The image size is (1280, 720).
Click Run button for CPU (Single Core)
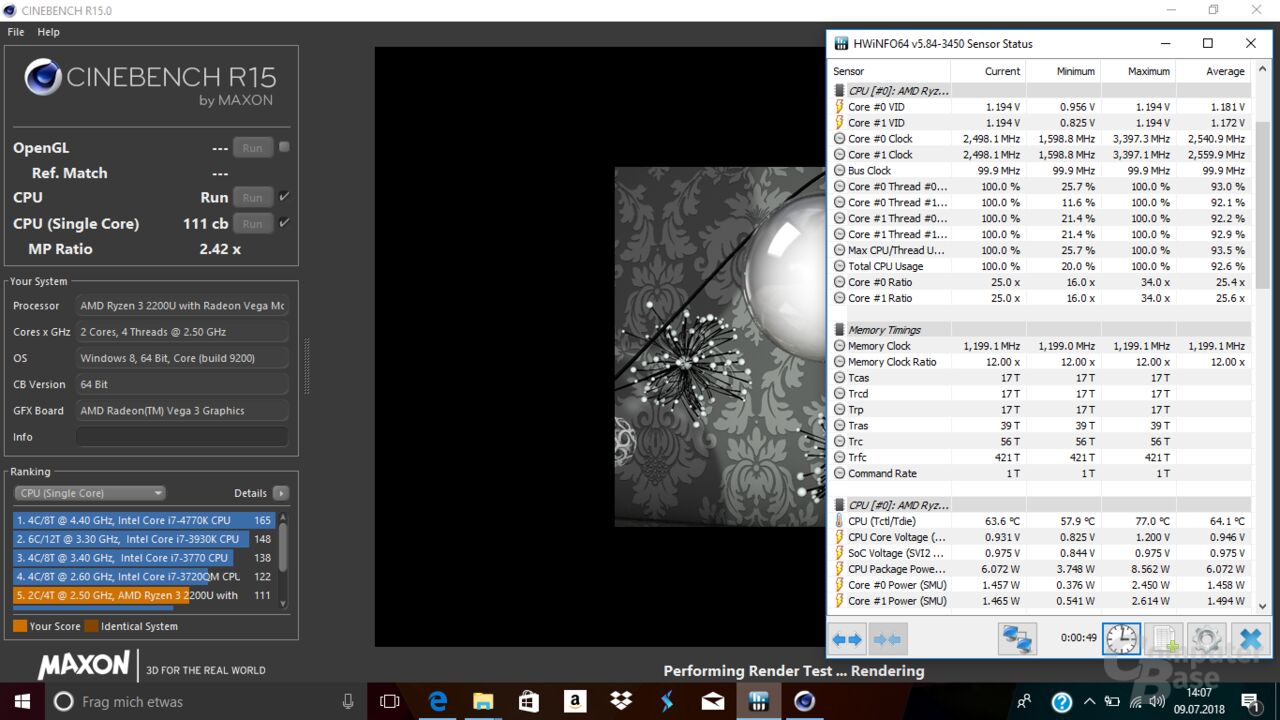coord(252,224)
